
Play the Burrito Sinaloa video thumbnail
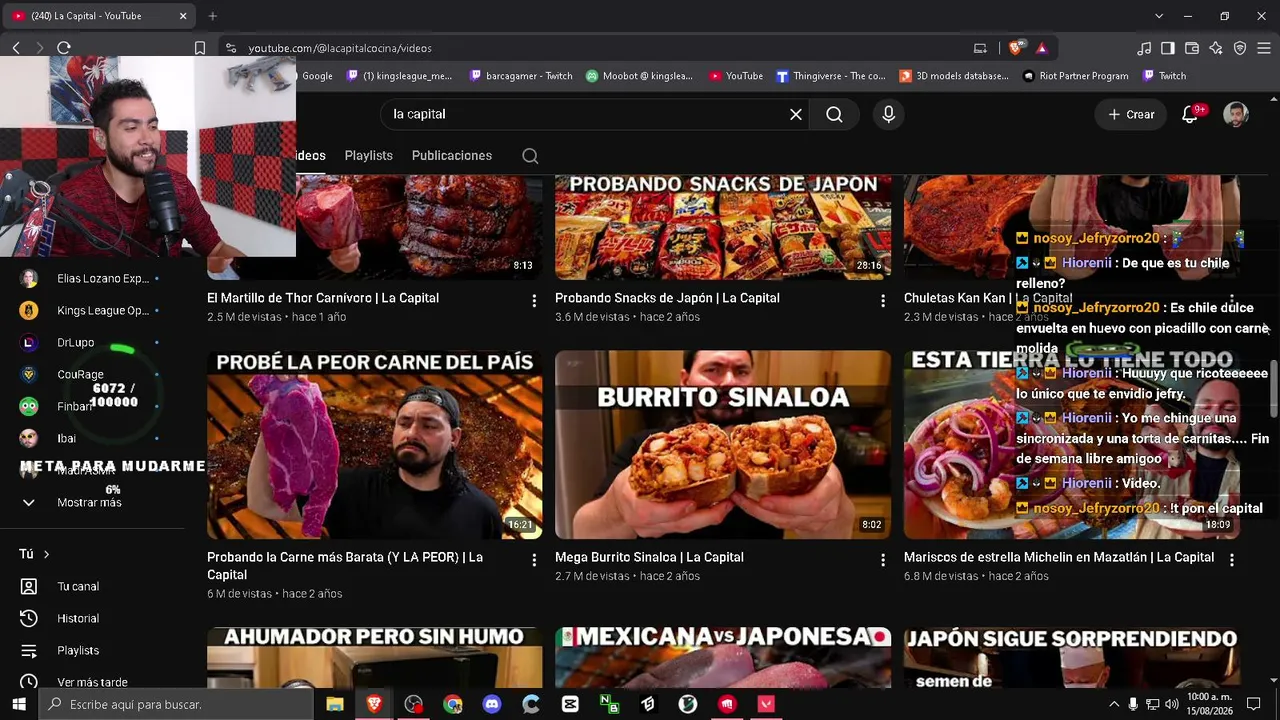tap(723, 445)
